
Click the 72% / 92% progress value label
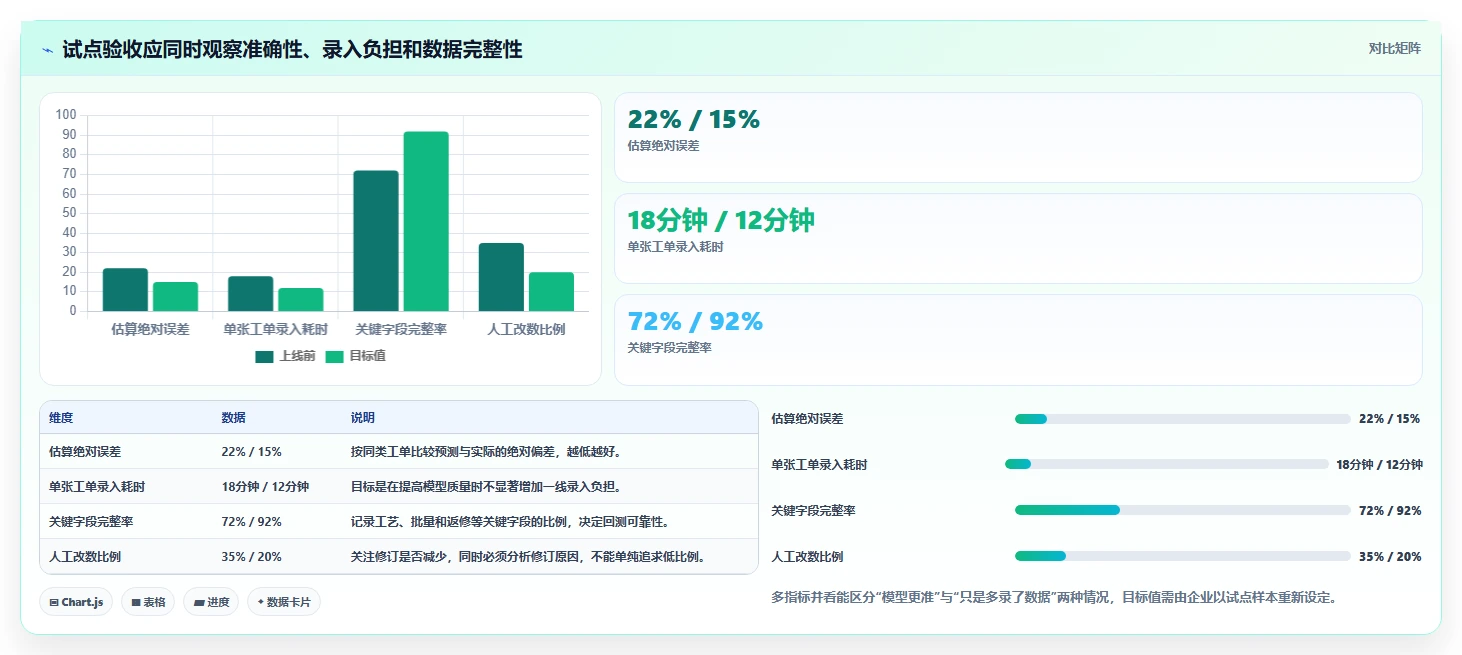tap(1390, 511)
